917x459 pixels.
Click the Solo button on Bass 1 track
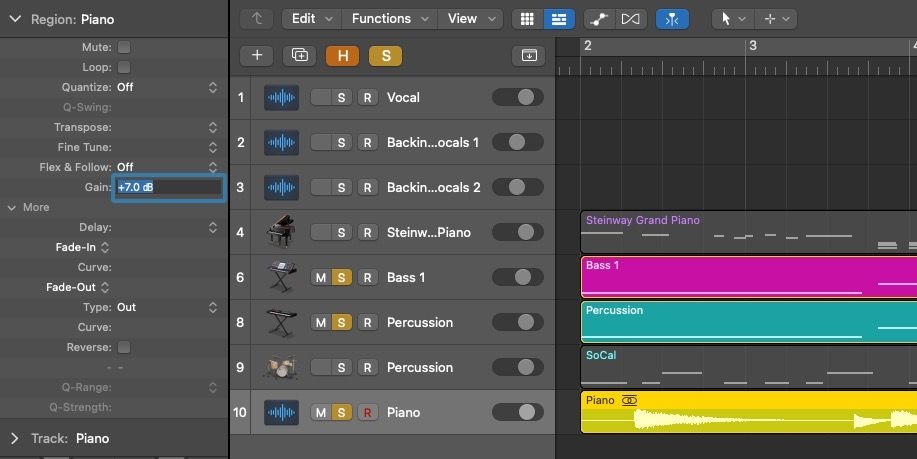[x=343, y=277]
